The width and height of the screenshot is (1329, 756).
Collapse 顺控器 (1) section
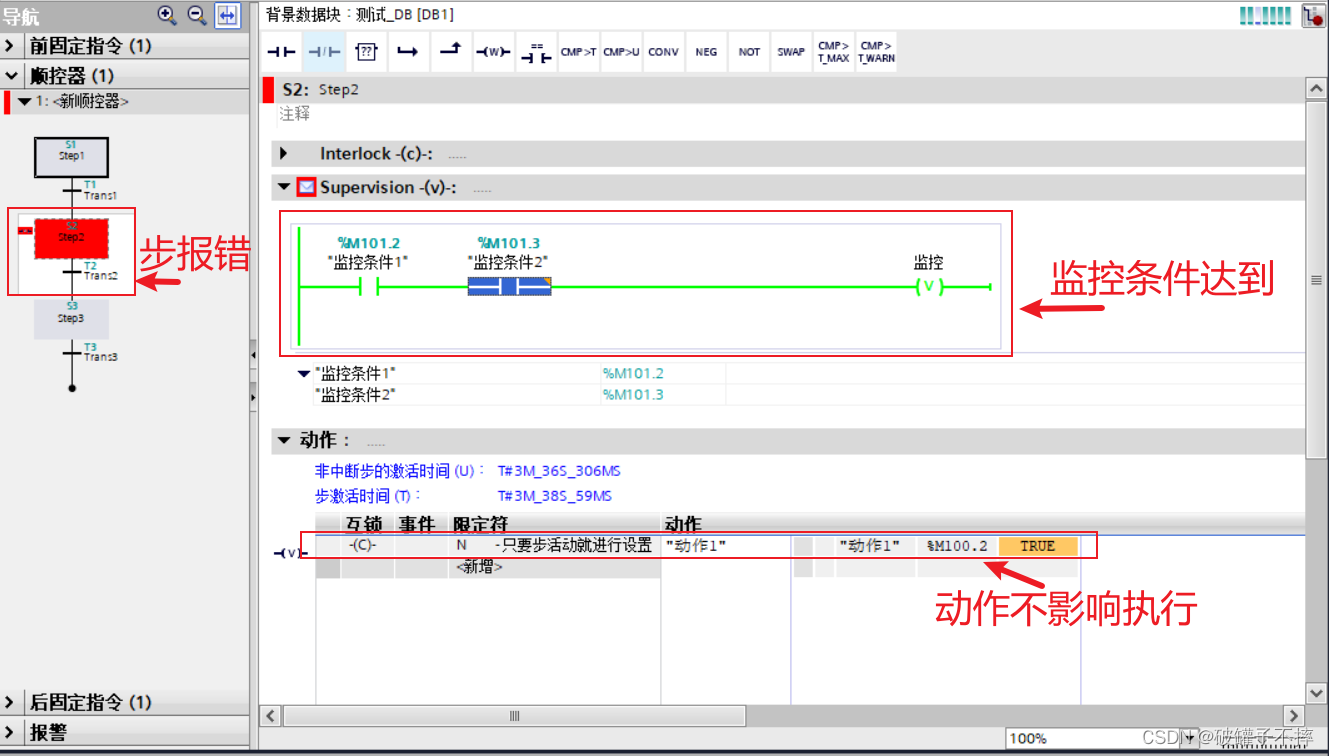click(10, 76)
